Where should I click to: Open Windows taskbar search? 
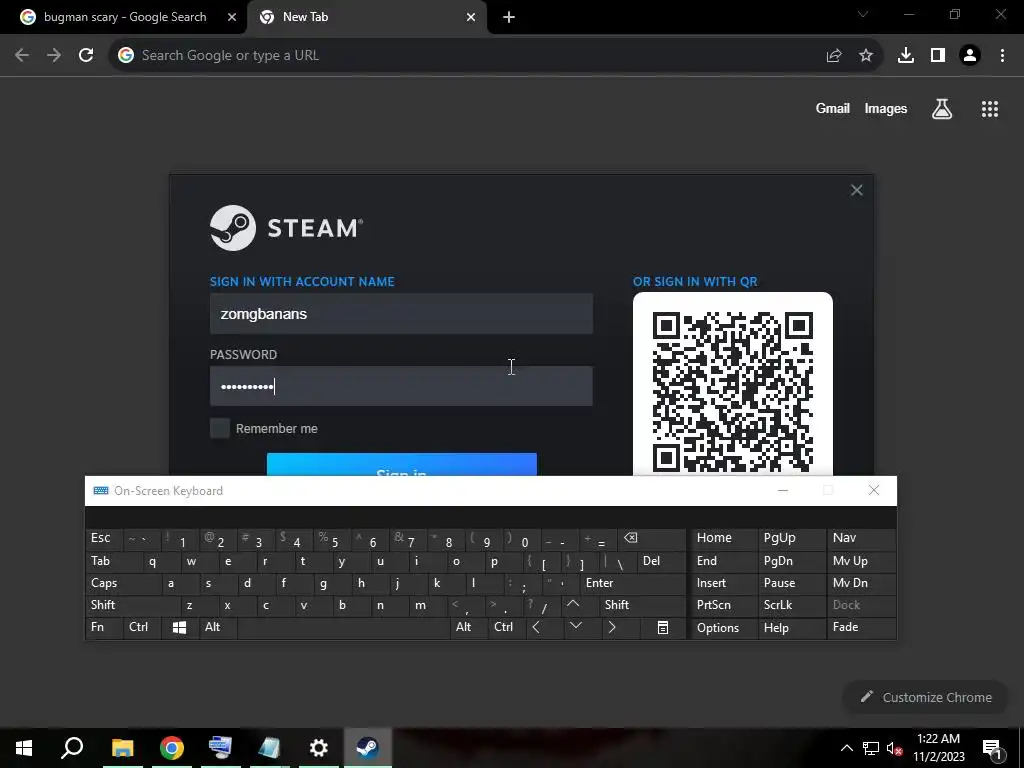click(x=72, y=748)
